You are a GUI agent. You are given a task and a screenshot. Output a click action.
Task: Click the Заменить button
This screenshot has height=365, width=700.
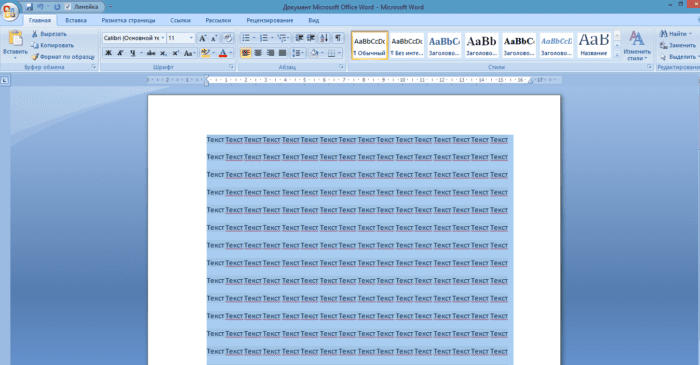pos(678,46)
